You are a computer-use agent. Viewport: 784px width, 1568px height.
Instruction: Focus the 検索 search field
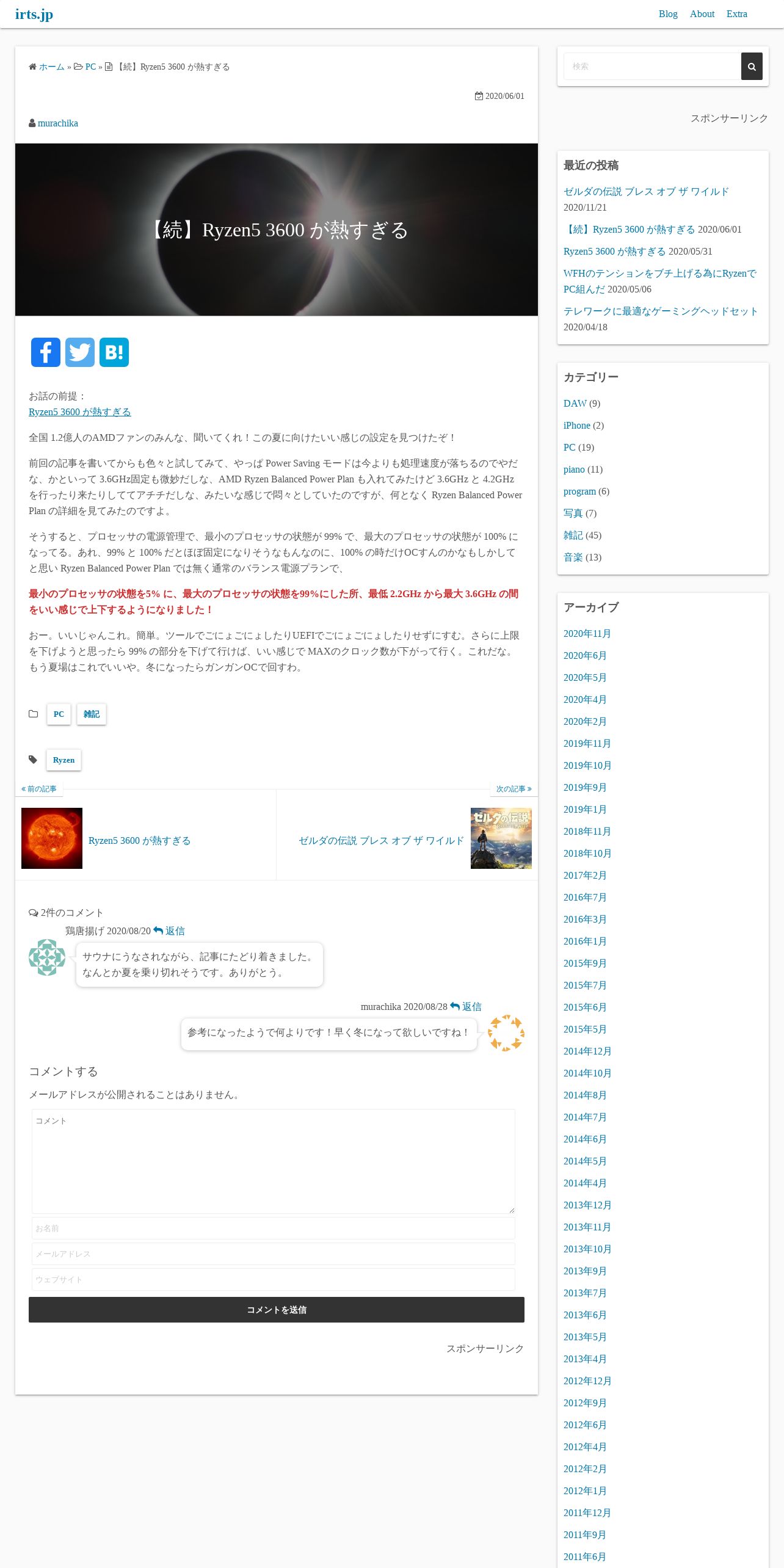652,67
